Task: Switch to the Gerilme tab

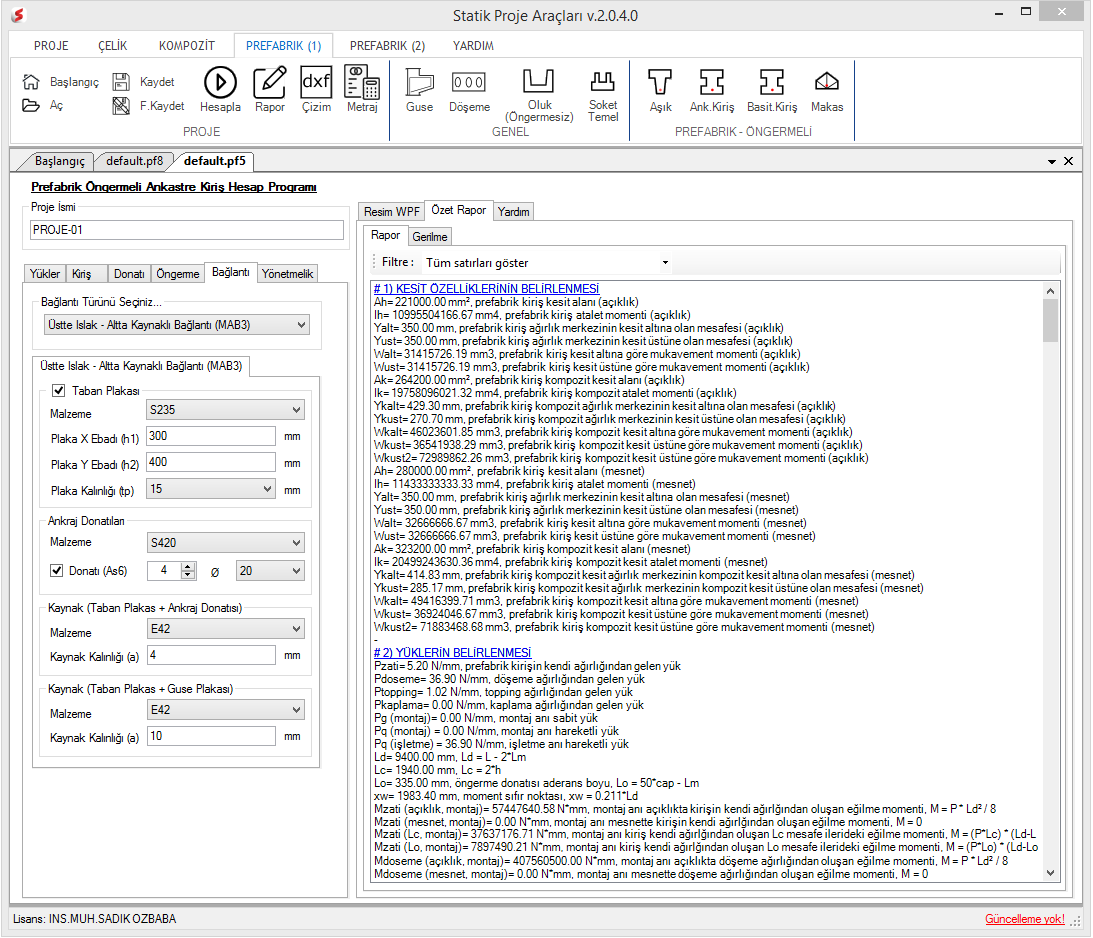Action: (x=429, y=237)
